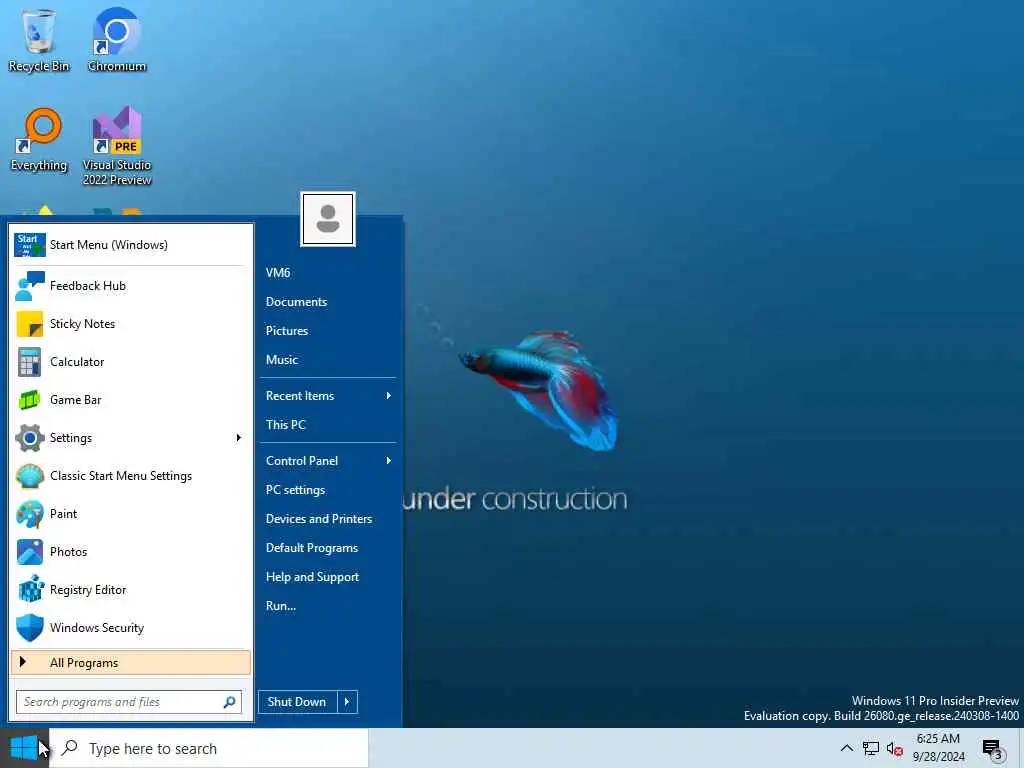The image size is (1024, 768).
Task: Click the user account picture
Action: pyautogui.click(x=328, y=219)
